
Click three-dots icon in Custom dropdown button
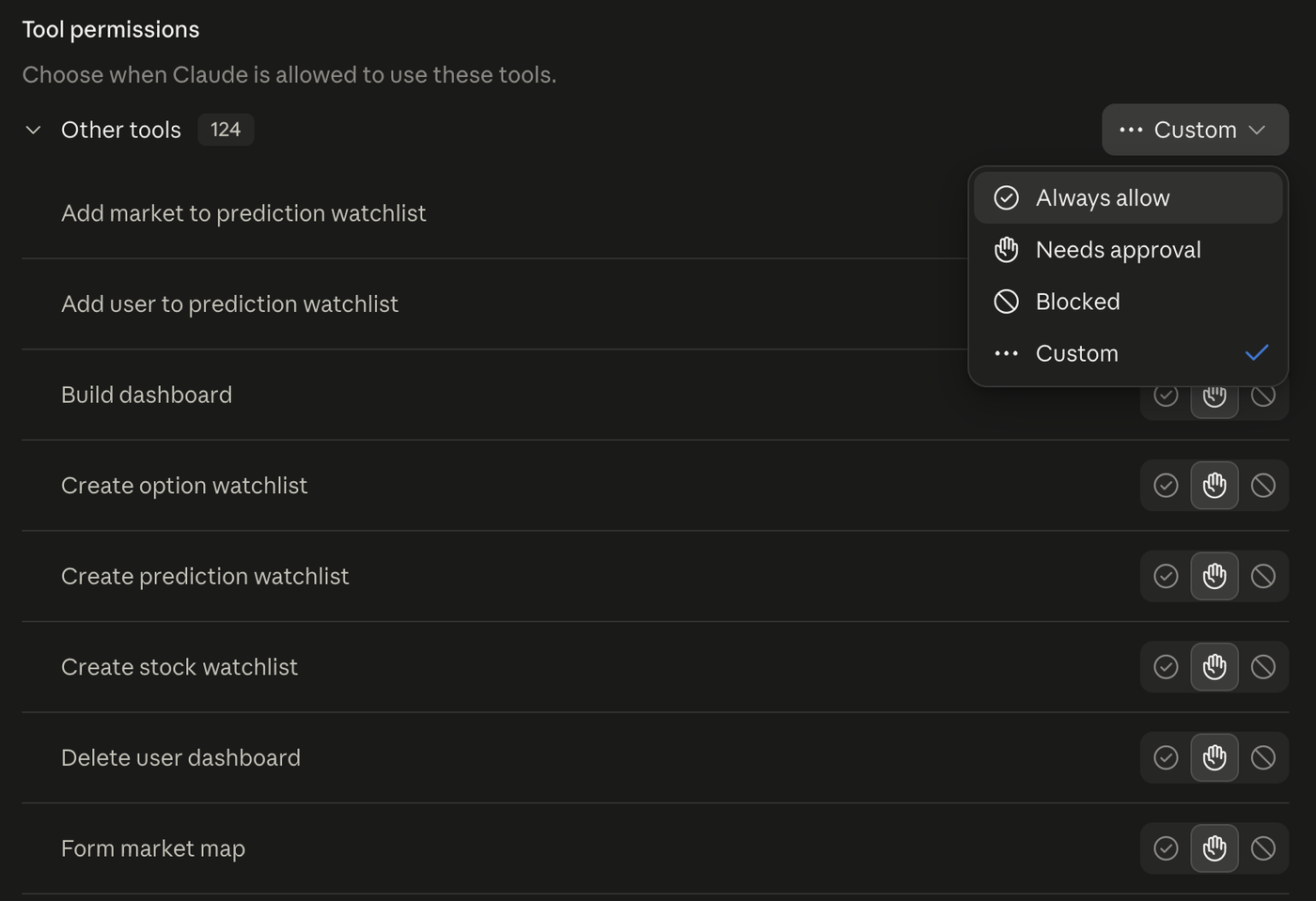pyautogui.click(x=1131, y=130)
